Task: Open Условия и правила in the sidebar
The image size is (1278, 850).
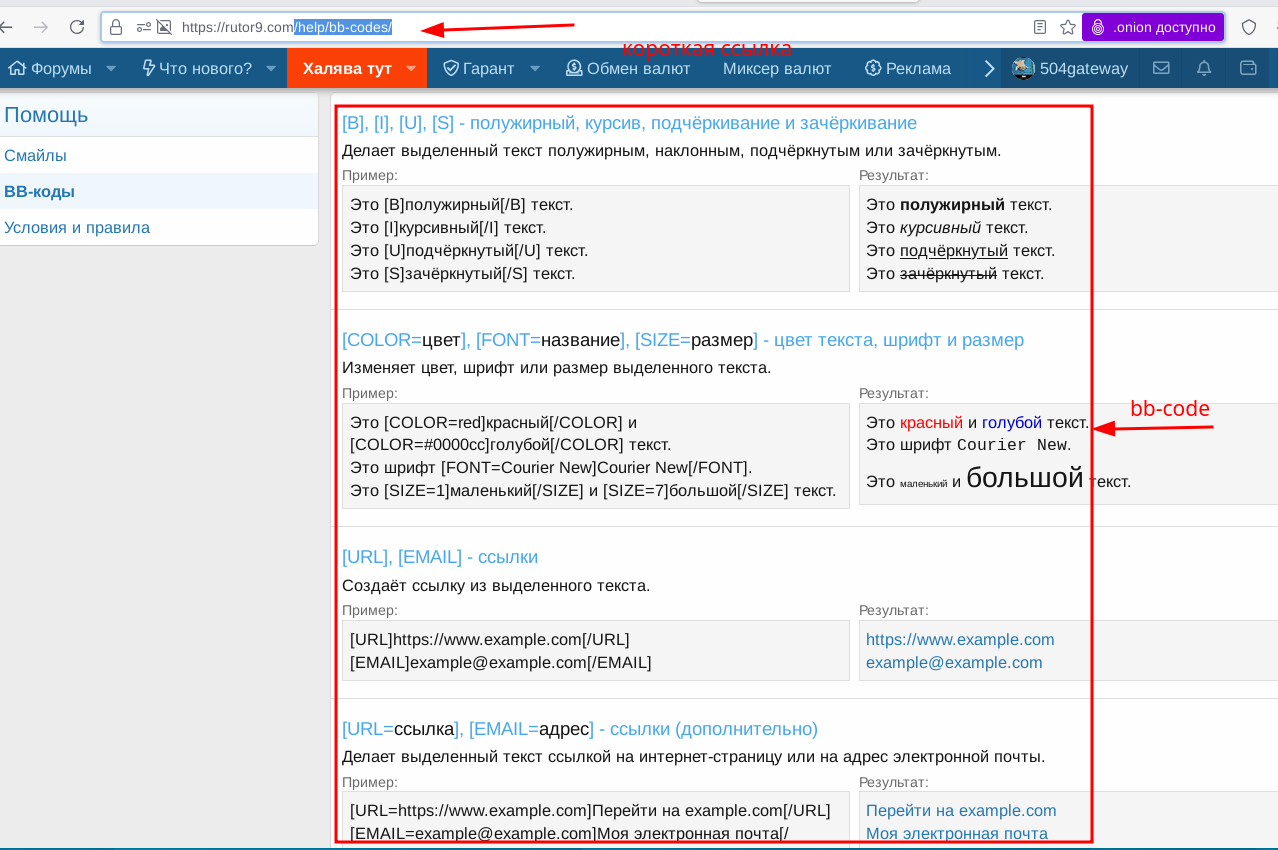Action: (77, 228)
